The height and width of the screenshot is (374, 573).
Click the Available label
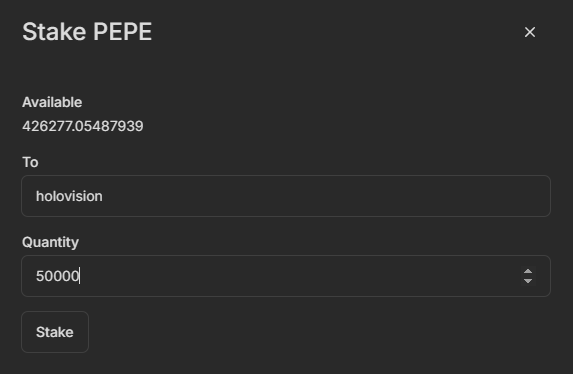click(52, 102)
